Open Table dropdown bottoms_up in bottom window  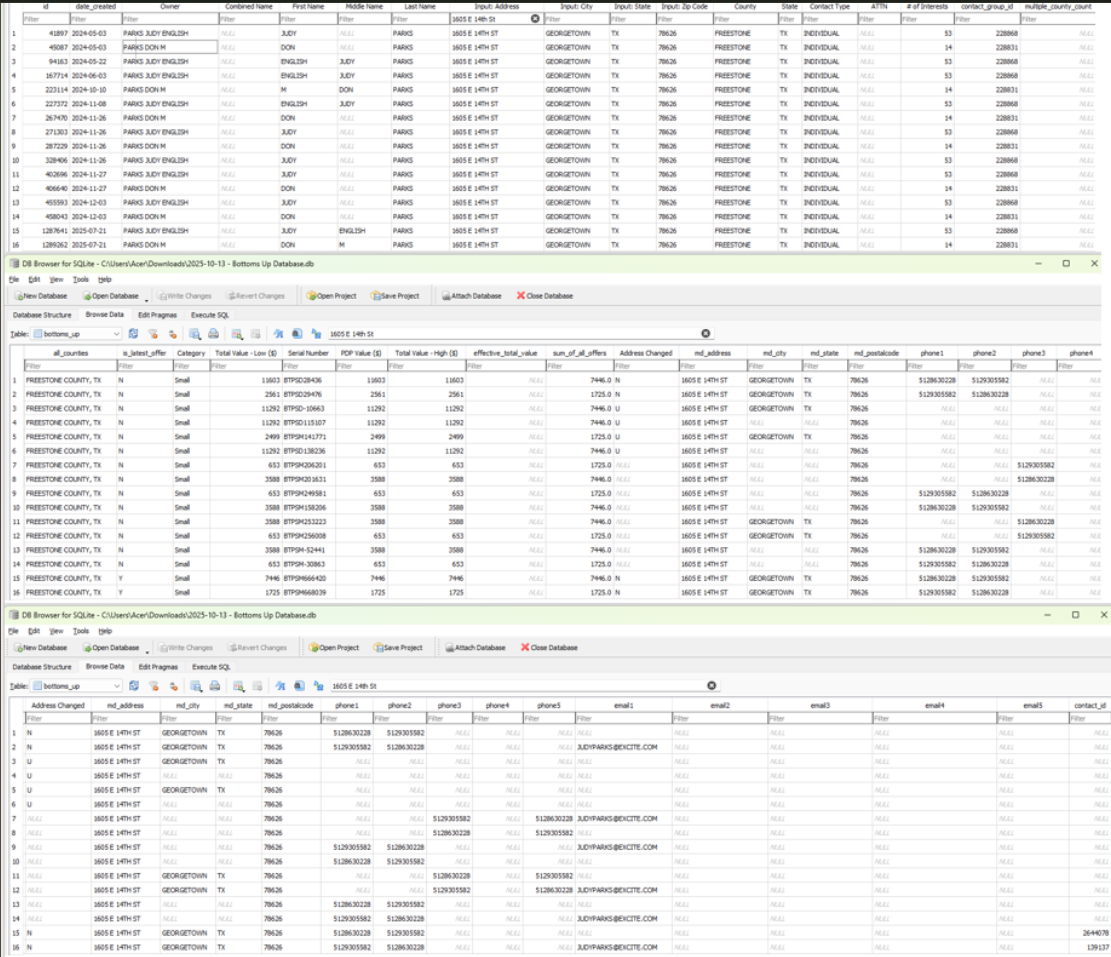pyautogui.click(x=77, y=686)
